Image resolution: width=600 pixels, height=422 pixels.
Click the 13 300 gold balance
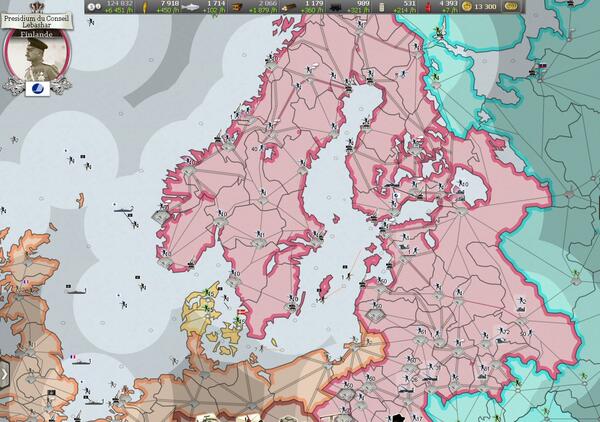[485, 7]
